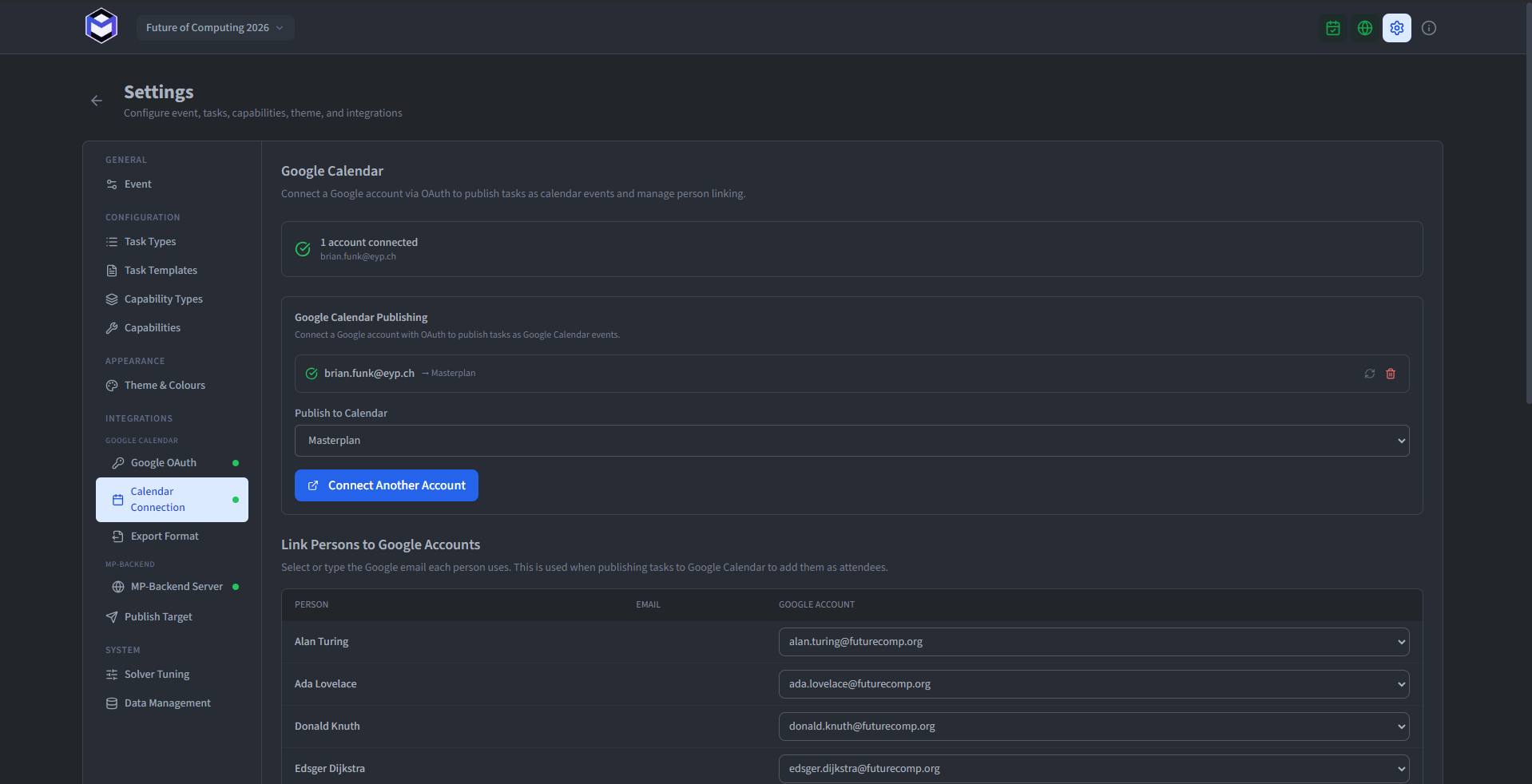Image resolution: width=1532 pixels, height=784 pixels.
Task: Refresh the brian.funk@eyp.ch account connection
Action: pos(1370,374)
